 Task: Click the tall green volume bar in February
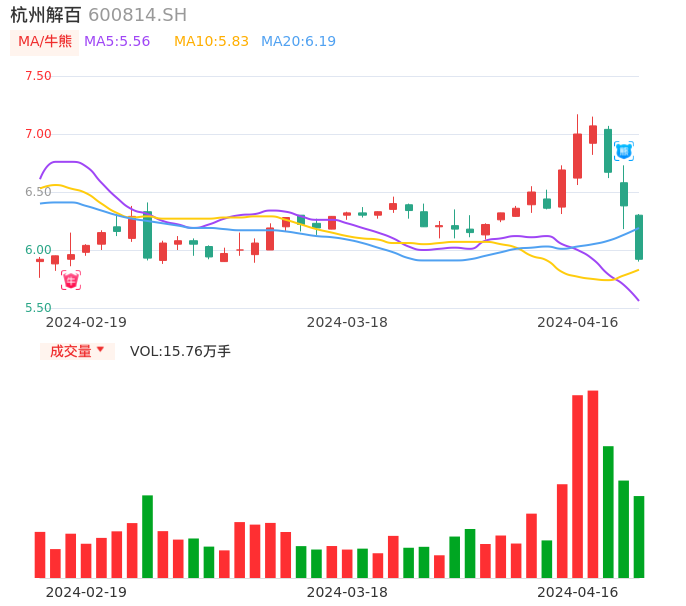tap(147, 536)
